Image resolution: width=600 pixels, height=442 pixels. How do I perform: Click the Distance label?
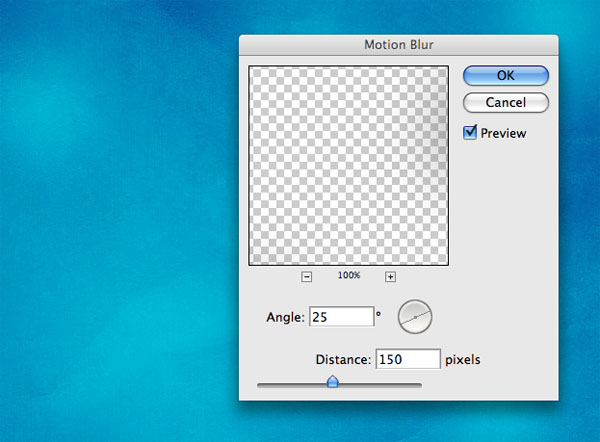[x=343, y=360]
